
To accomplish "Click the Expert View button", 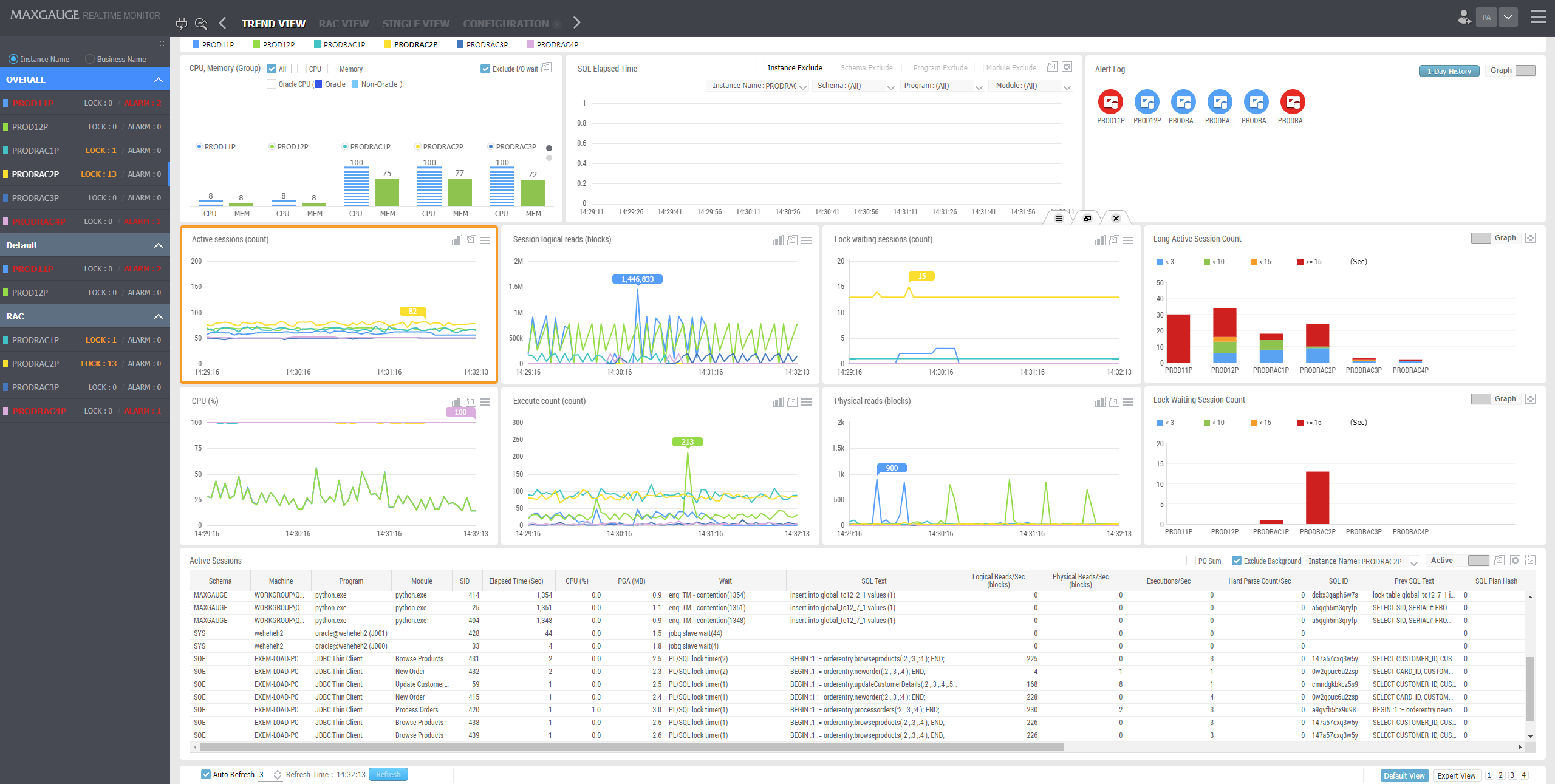I will tap(1456, 775).
